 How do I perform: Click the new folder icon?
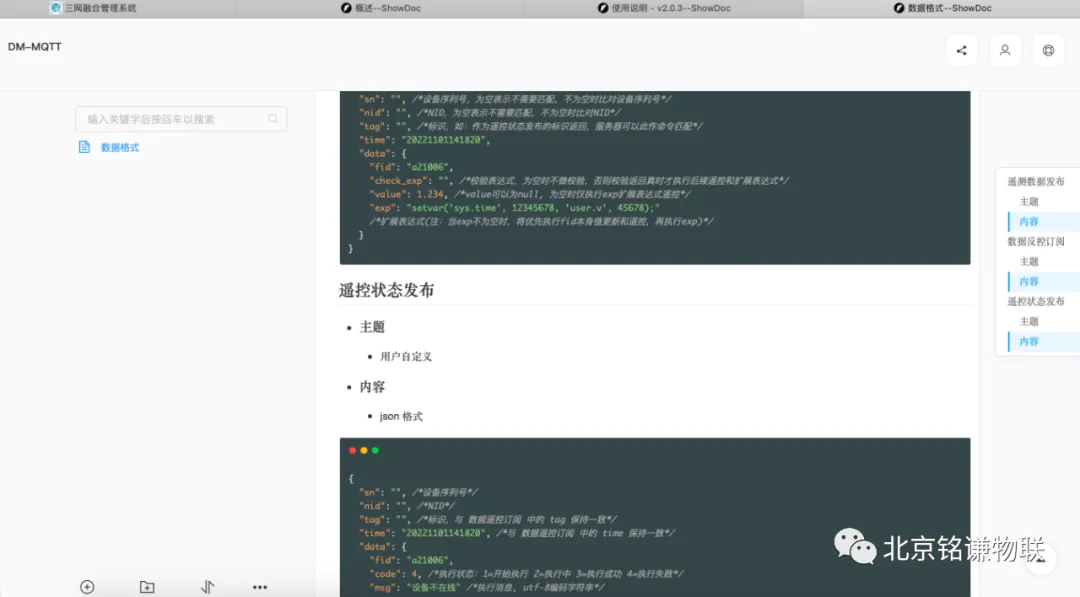pos(147,587)
